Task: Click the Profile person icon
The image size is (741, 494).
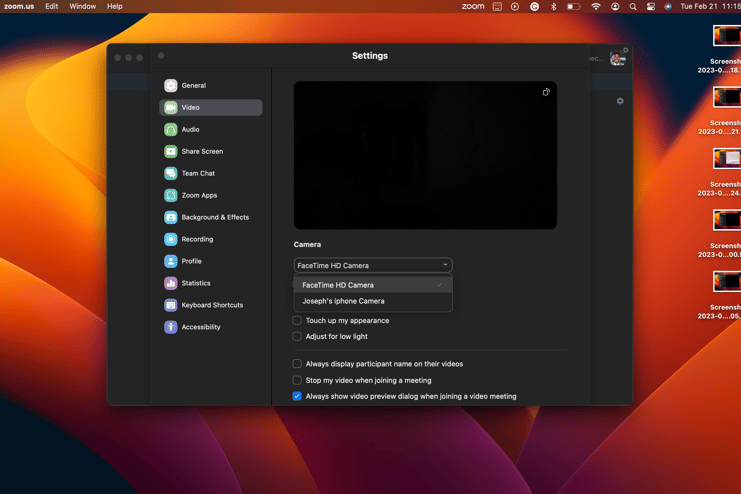Action: (171, 261)
